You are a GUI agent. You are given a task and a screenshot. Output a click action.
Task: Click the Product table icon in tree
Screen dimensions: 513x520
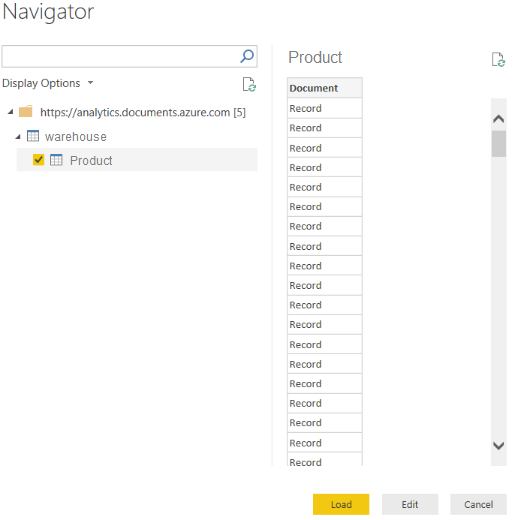(x=56, y=160)
